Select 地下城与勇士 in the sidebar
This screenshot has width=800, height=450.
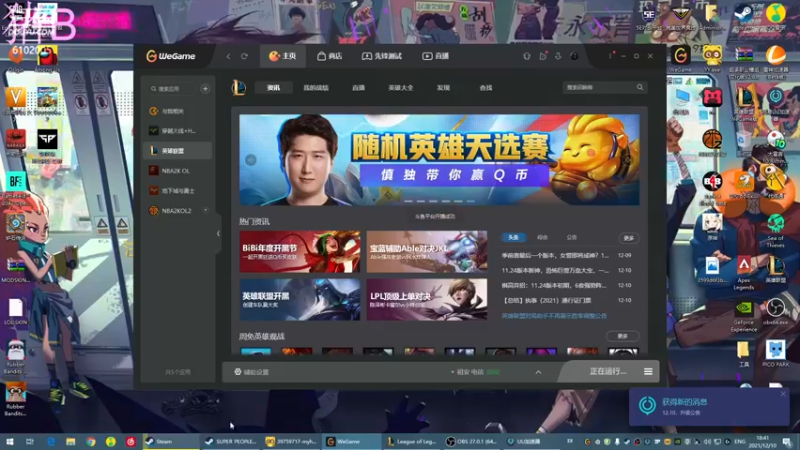[177, 190]
